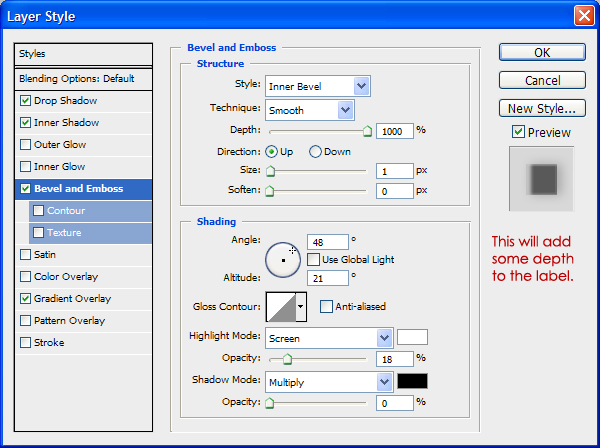Screen dimensions: 600x448
Task: Uncheck the Gradient Overlay checkbox
Action: pyautogui.click(x=25, y=298)
